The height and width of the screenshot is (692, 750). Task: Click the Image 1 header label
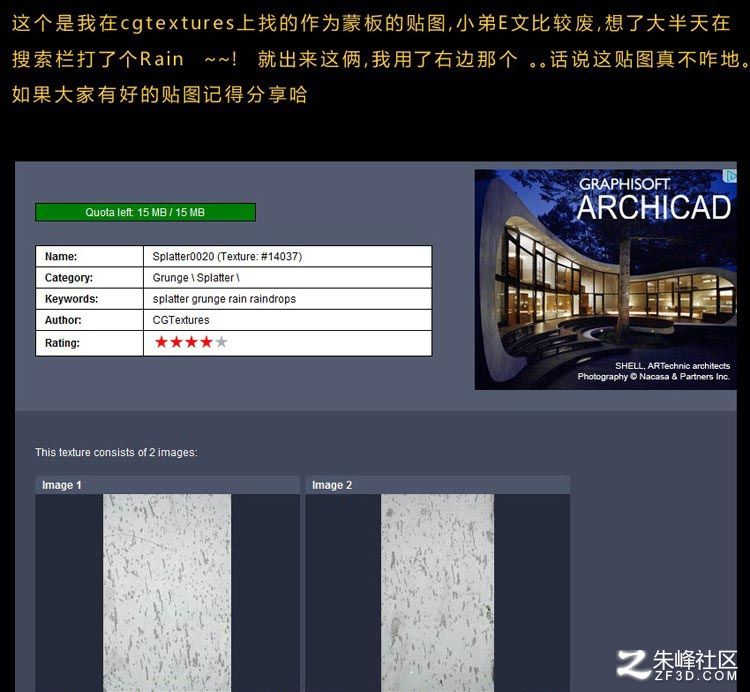62,485
